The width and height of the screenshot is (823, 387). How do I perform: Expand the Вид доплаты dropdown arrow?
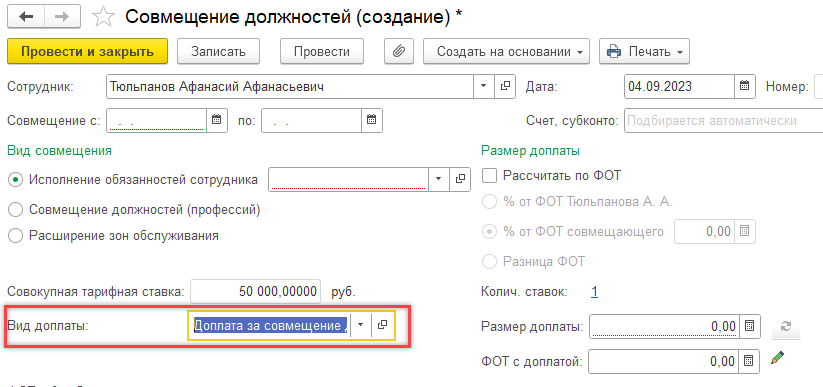pos(361,325)
